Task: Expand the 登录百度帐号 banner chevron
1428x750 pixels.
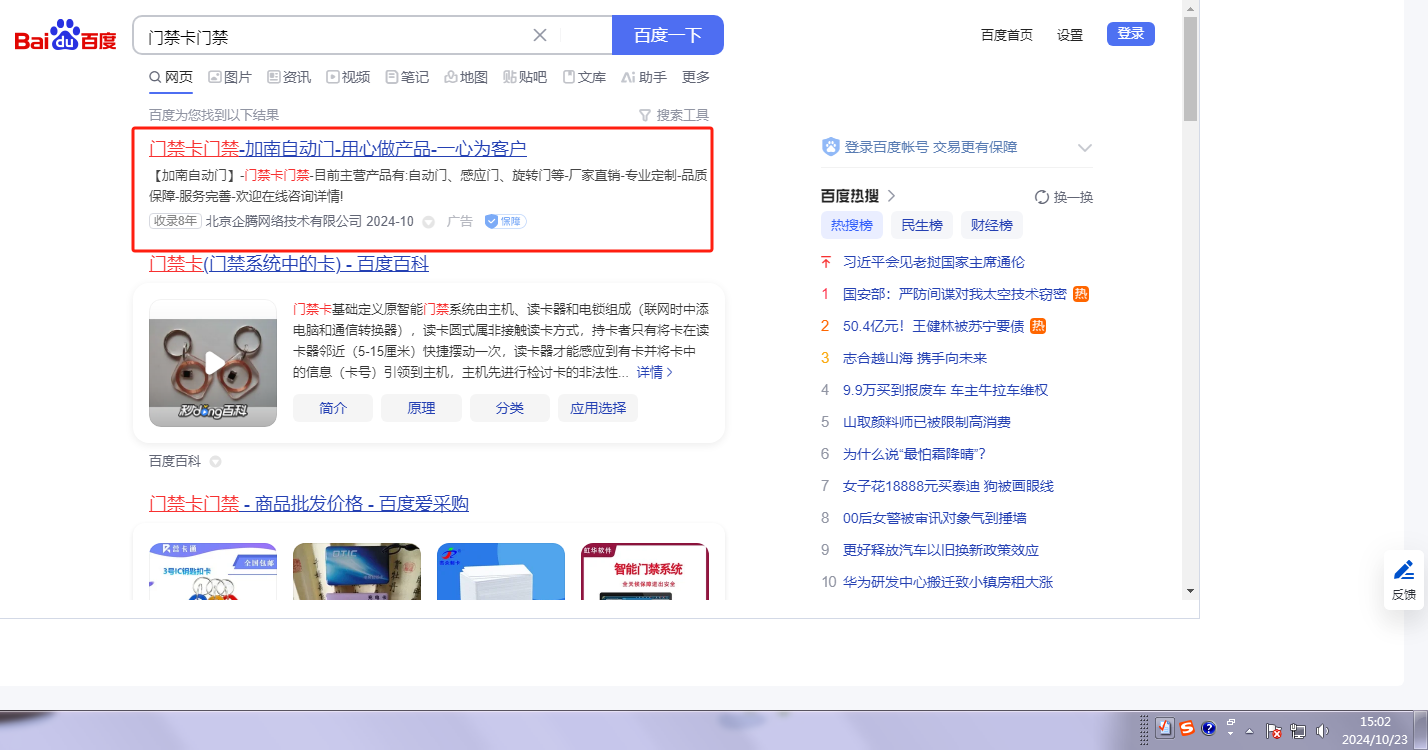Action: (x=1085, y=148)
